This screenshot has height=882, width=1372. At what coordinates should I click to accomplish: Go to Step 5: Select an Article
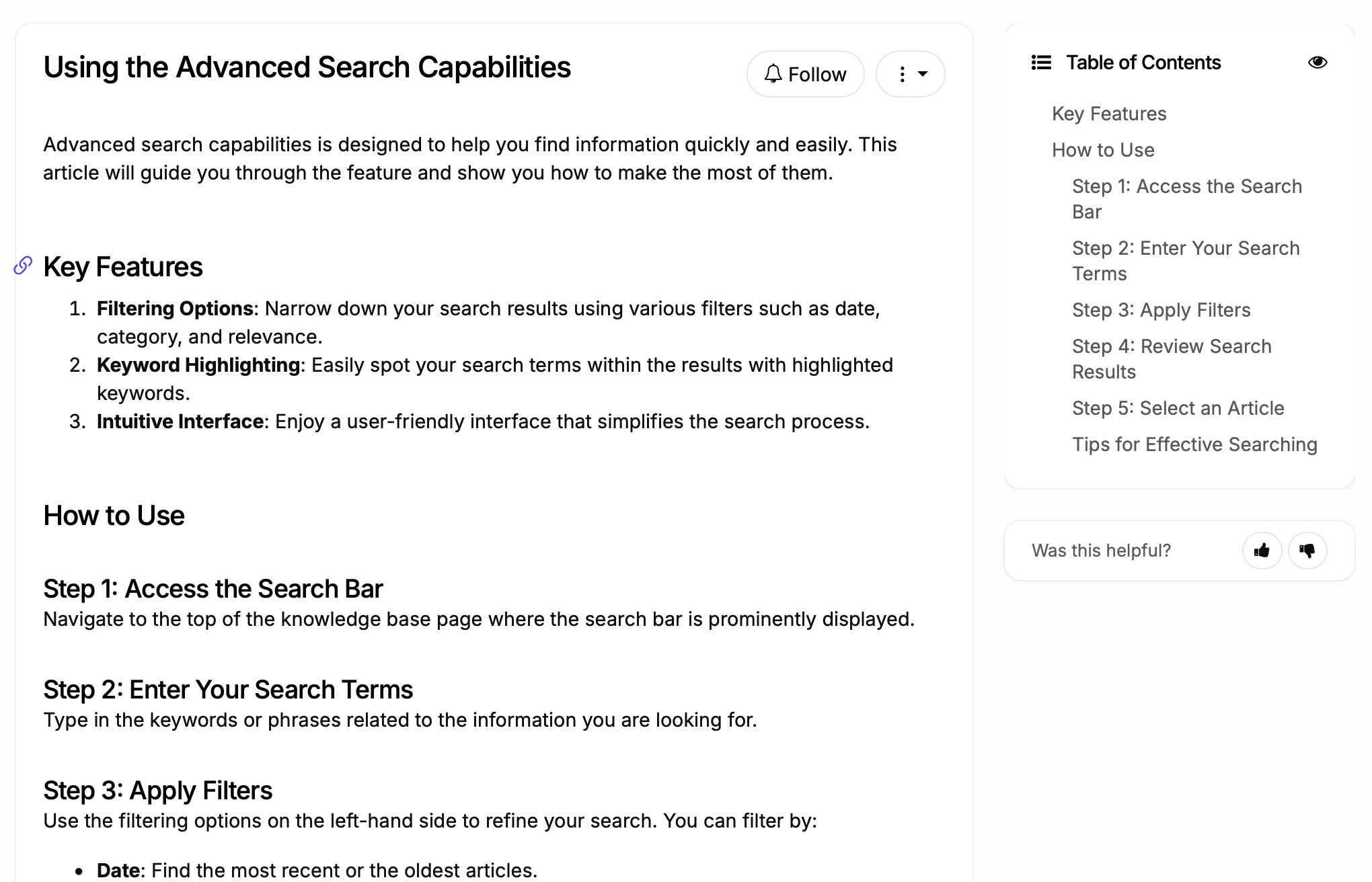tap(1178, 408)
